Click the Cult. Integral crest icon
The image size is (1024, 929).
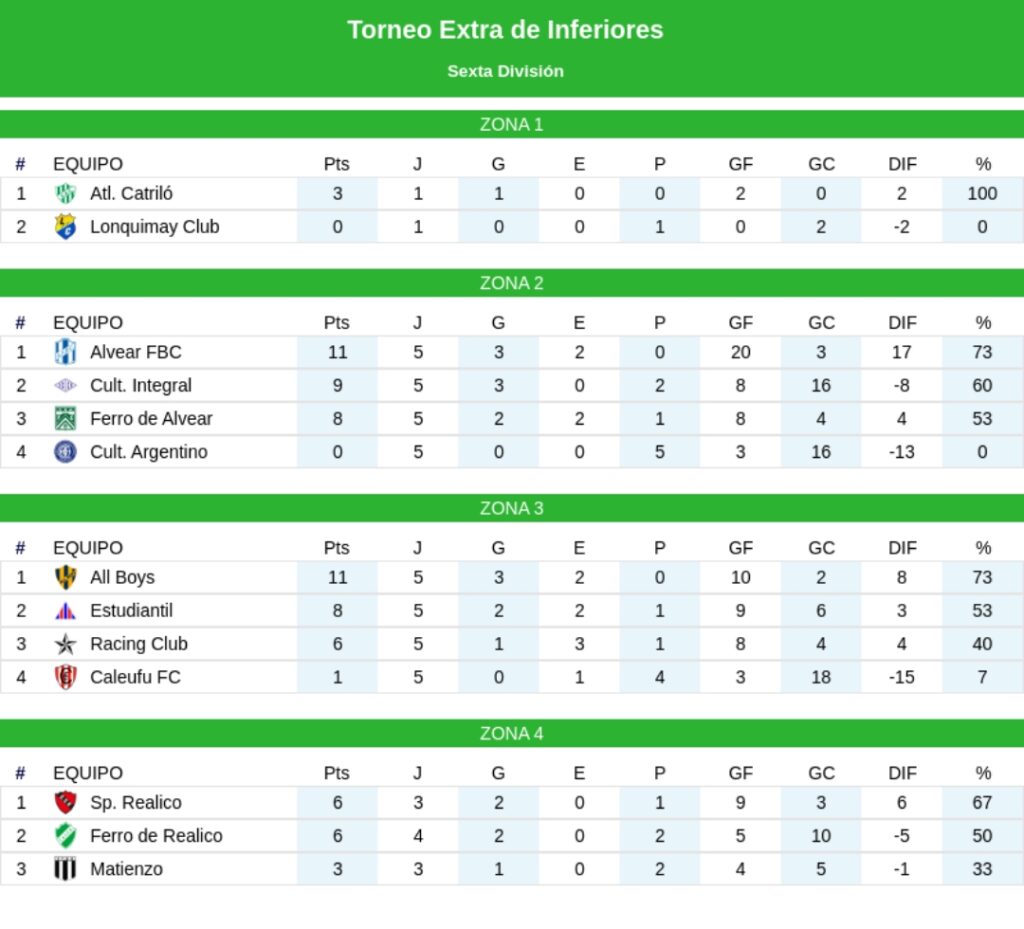click(x=65, y=385)
